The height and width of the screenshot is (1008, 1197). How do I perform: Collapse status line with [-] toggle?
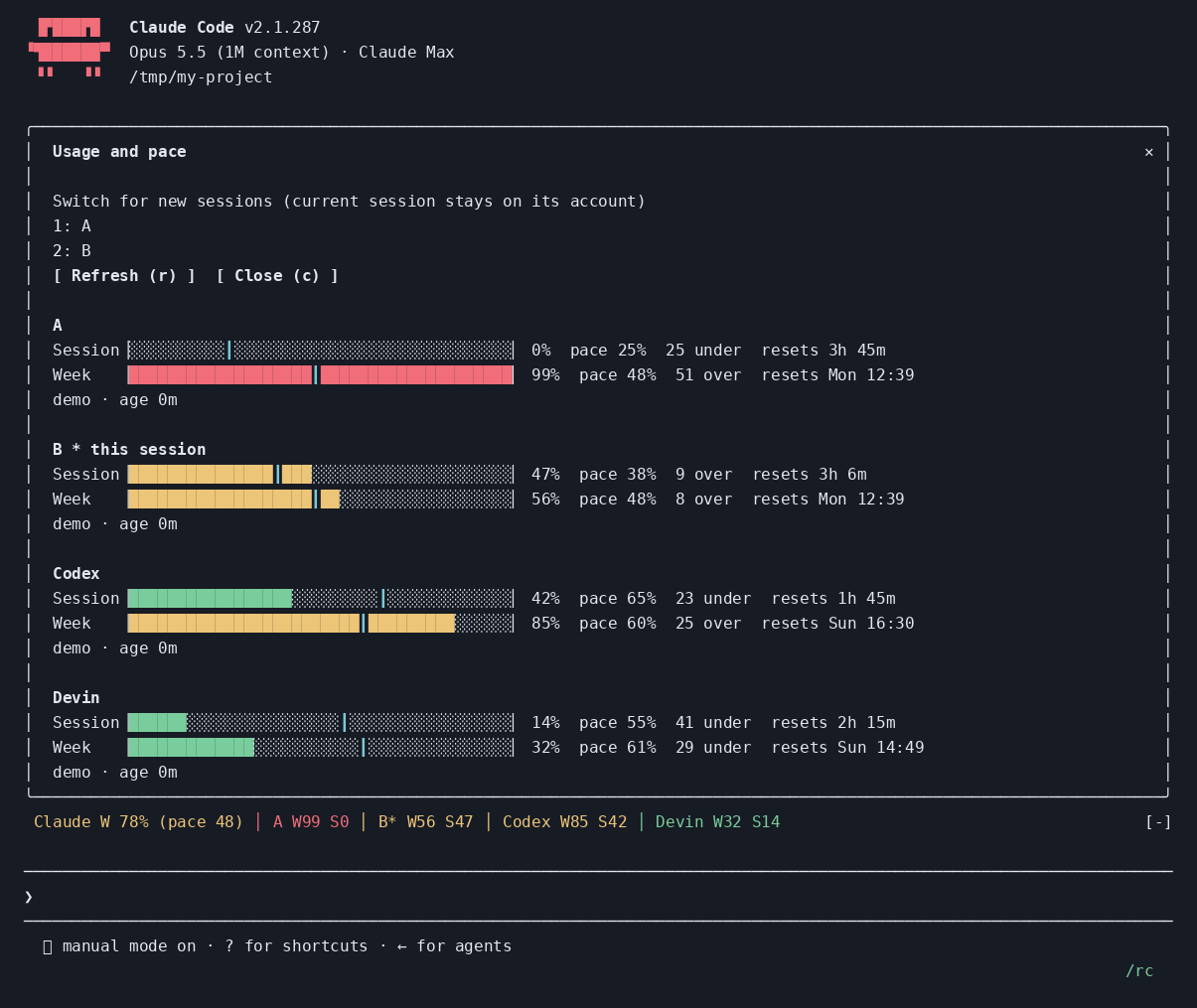pos(1158,822)
